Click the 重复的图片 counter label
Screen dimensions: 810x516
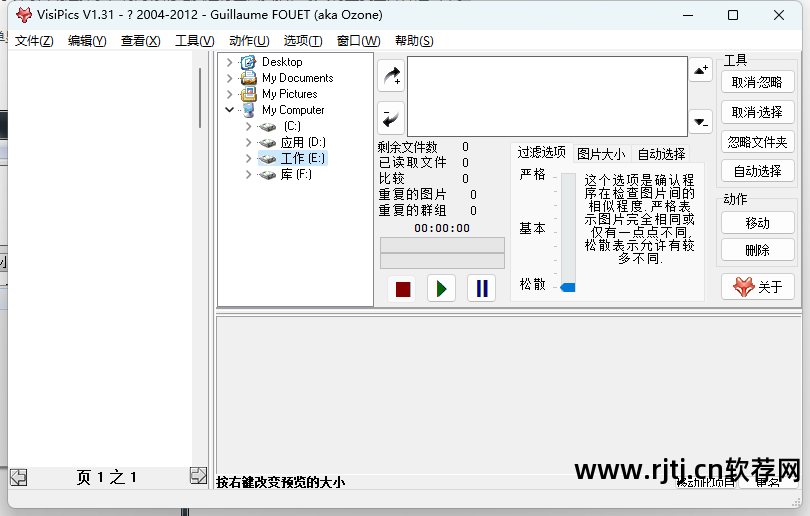pyautogui.click(x=412, y=195)
